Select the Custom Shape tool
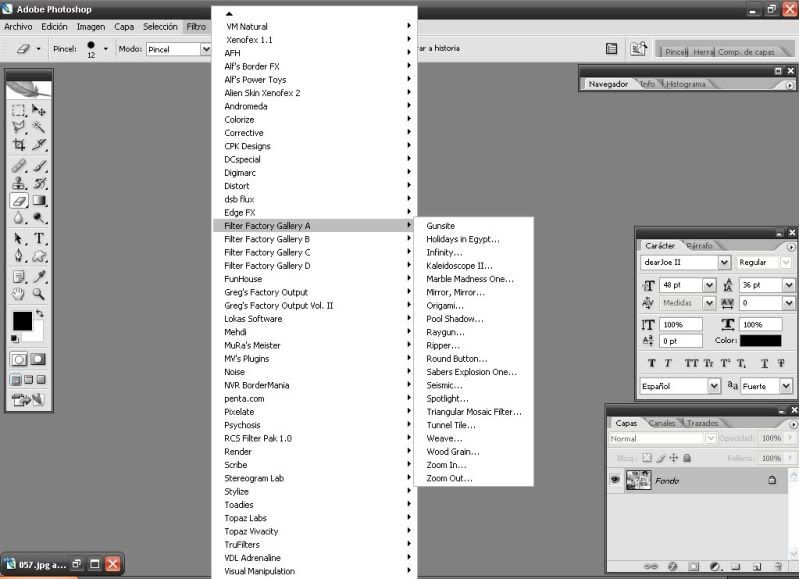The width and height of the screenshot is (799, 579). tap(39, 256)
